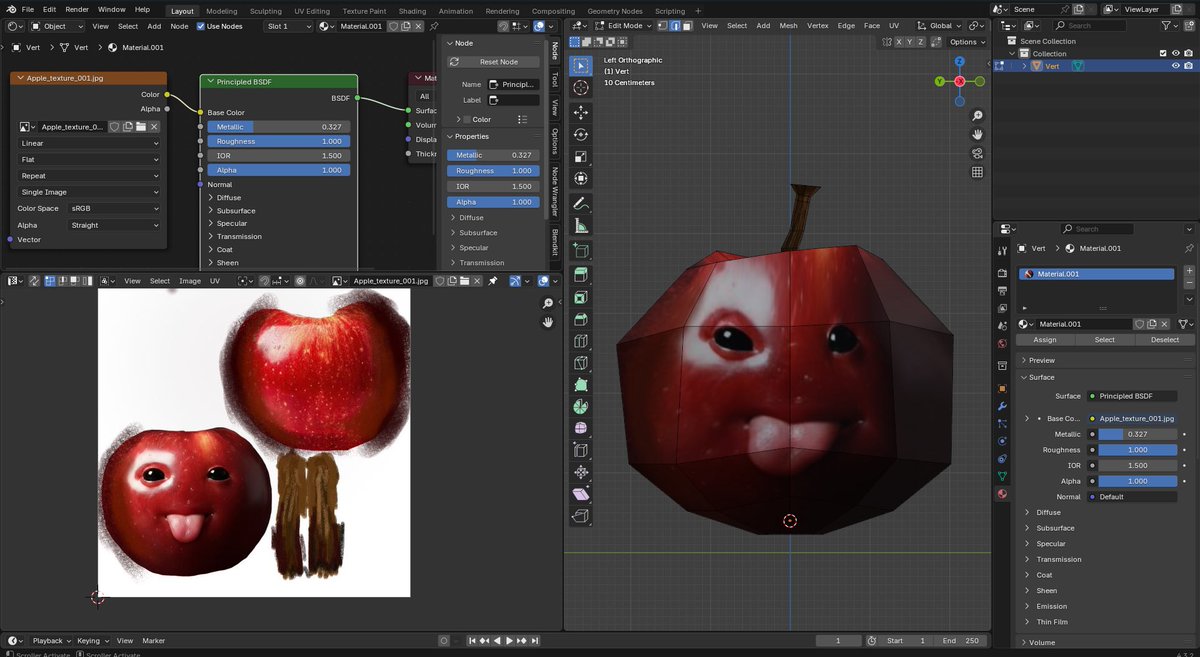This screenshot has height=657, width=1200.
Task: Expand the Vert object in outliner
Action: point(1024,66)
